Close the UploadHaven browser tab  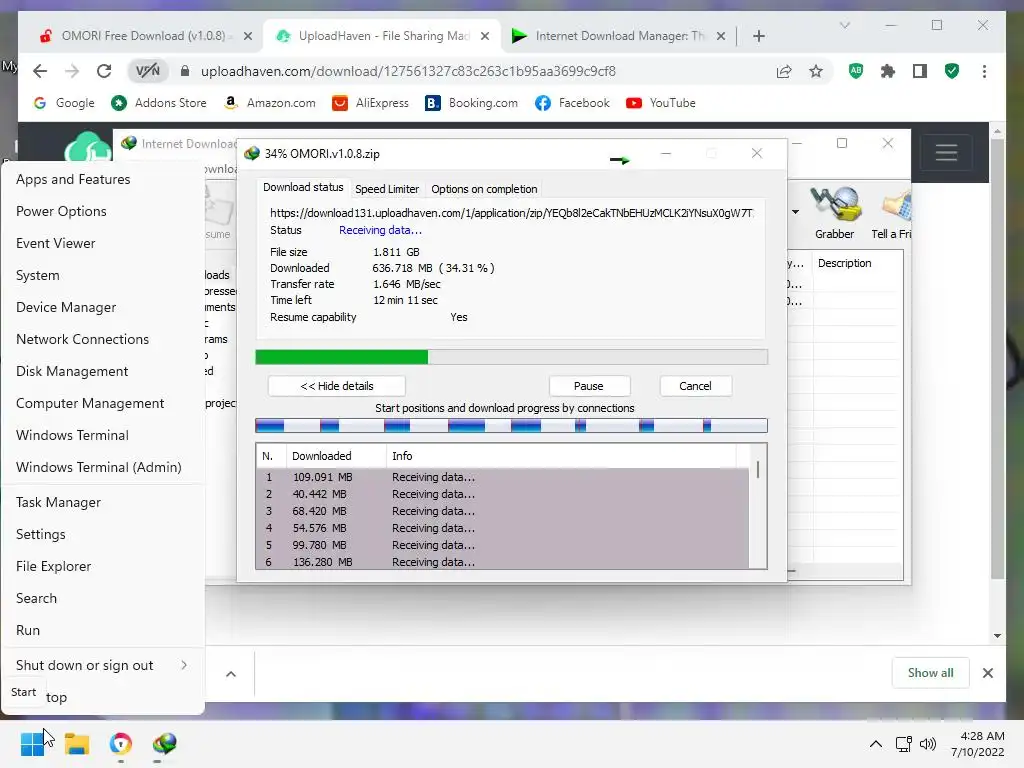(485, 36)
